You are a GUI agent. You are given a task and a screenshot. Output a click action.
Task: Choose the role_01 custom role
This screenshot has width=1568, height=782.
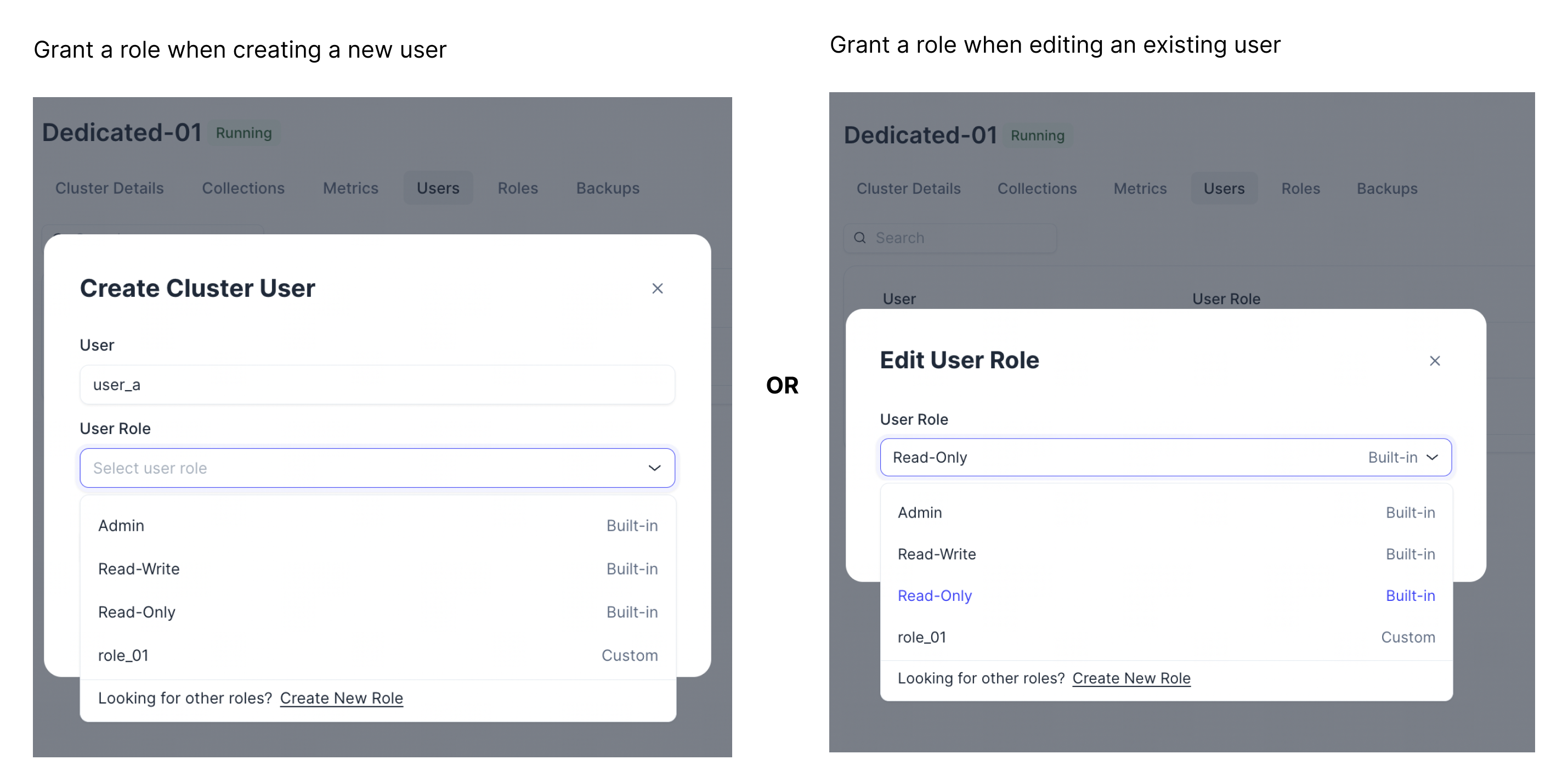click(123, 655)
